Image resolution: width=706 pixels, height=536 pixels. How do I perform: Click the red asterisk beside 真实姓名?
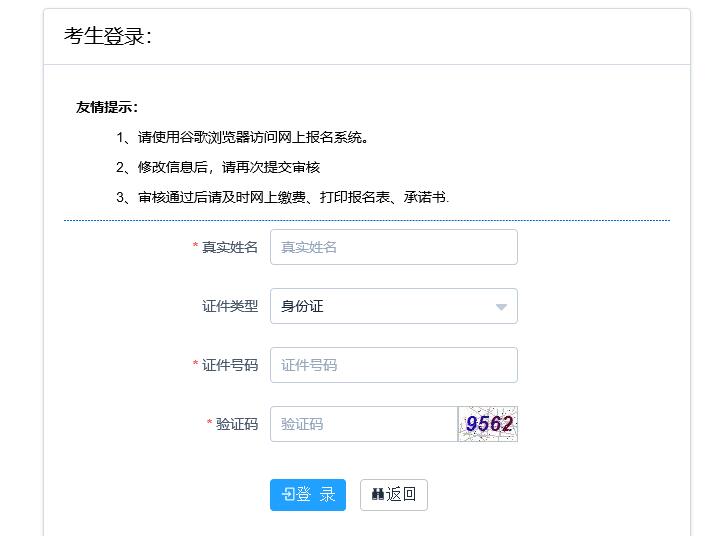pos(195,247)
